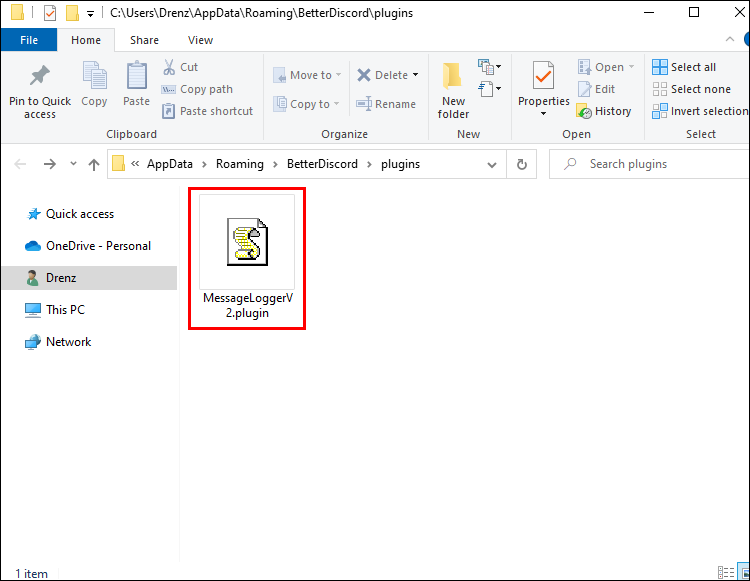Navigate forward with the arrow
Image resolution: width=750 pixels, height=581 pixels.
coord(49,164)
